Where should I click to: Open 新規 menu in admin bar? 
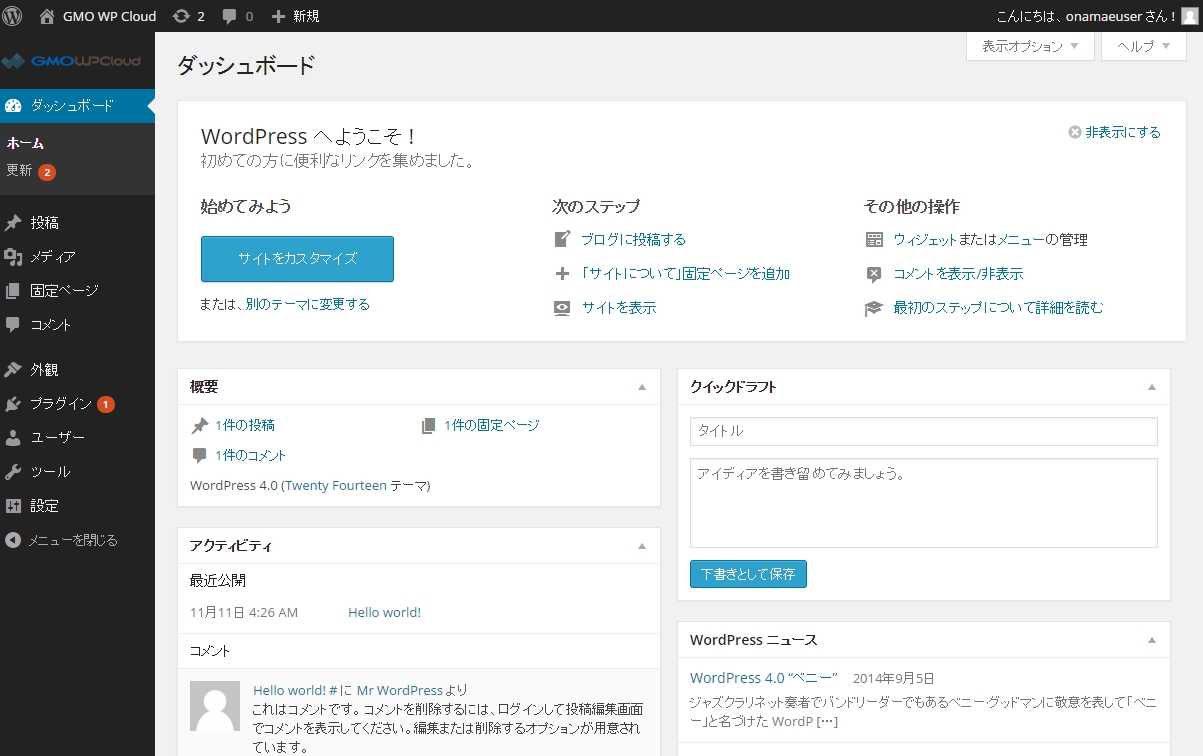pyautogui.click(x=295, y=16)
